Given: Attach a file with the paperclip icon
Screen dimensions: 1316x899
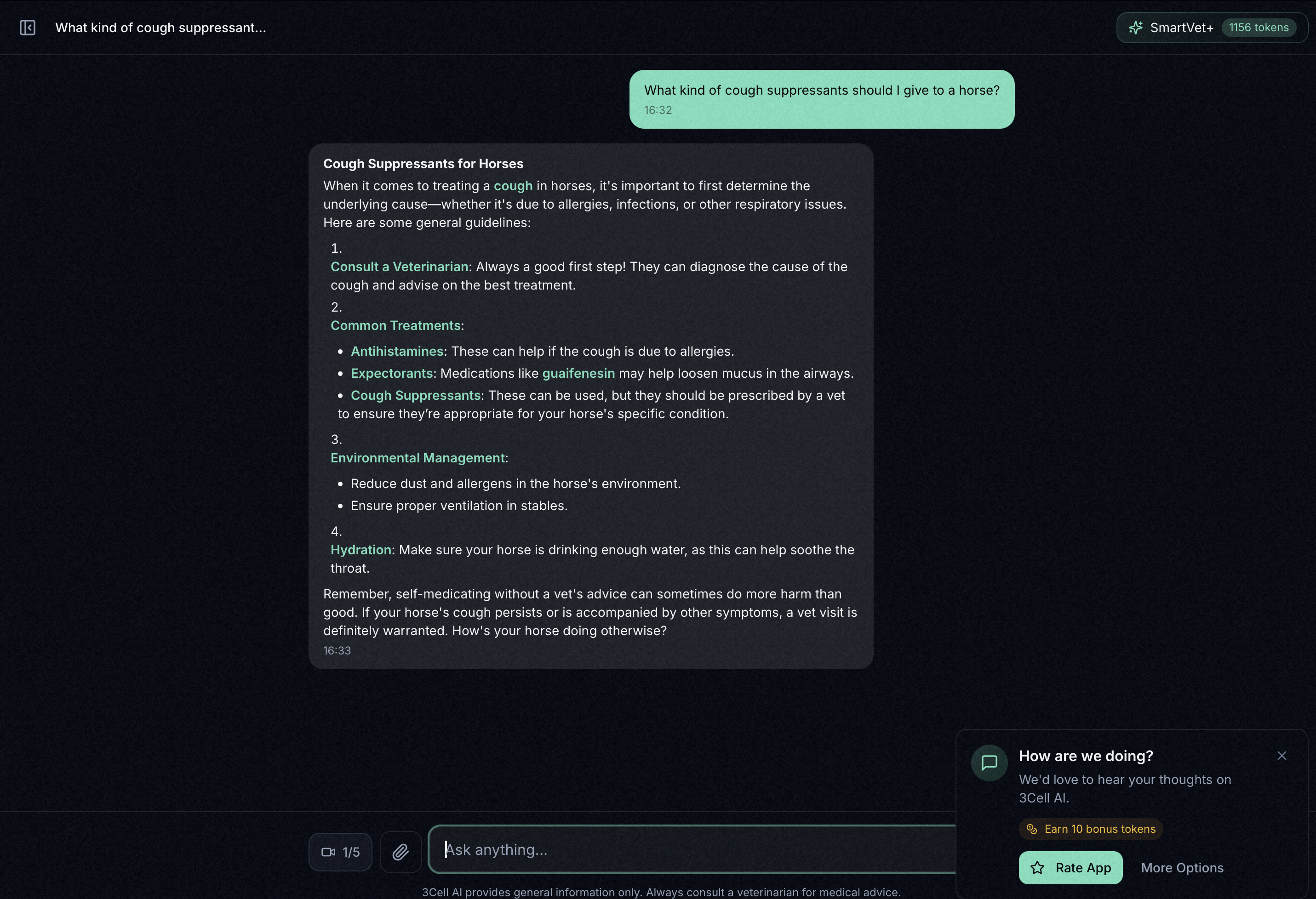Looking at the screenshot, I should point(401,852).
